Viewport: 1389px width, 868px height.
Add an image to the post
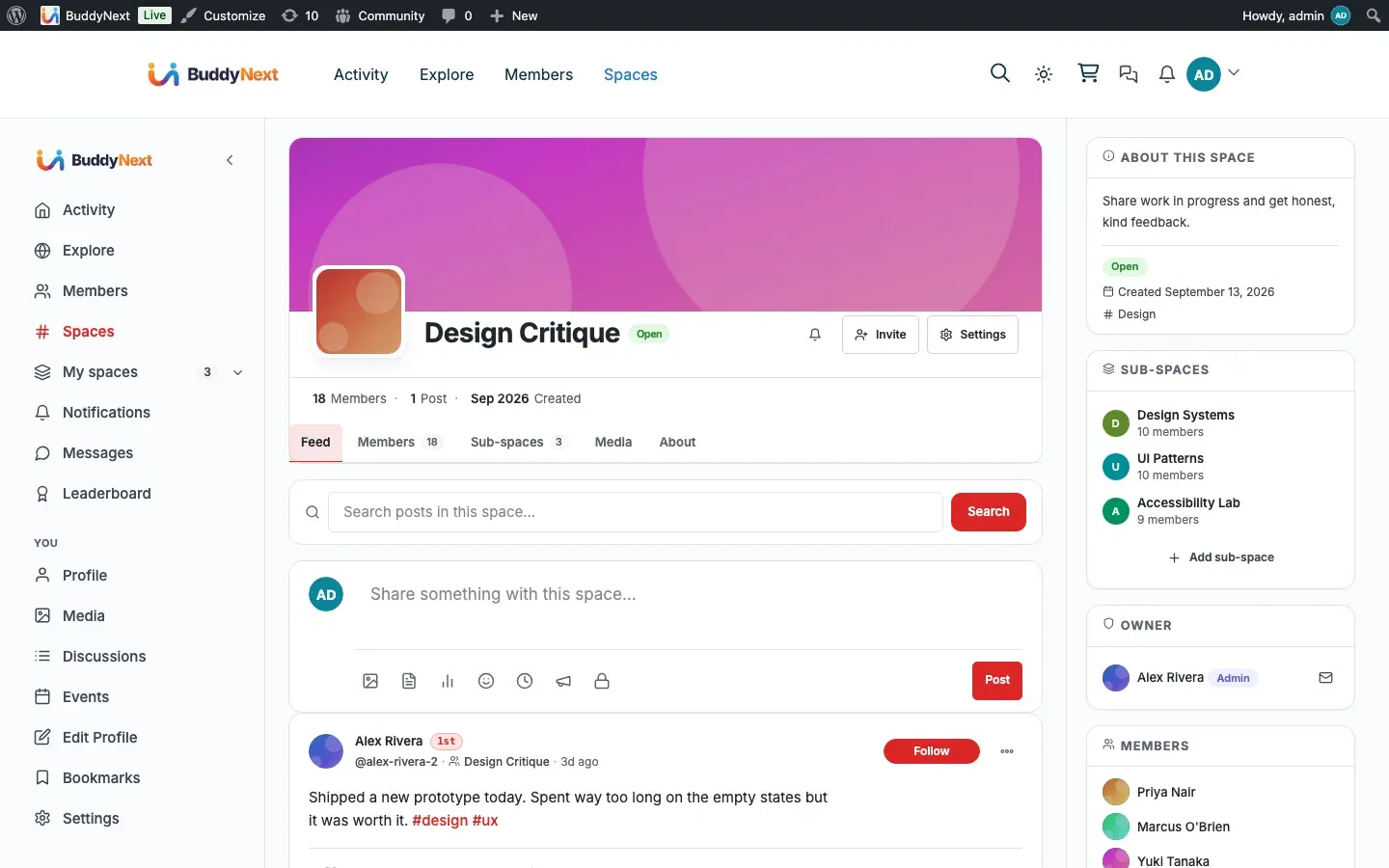pyautogui.click(x=370, y=681)
